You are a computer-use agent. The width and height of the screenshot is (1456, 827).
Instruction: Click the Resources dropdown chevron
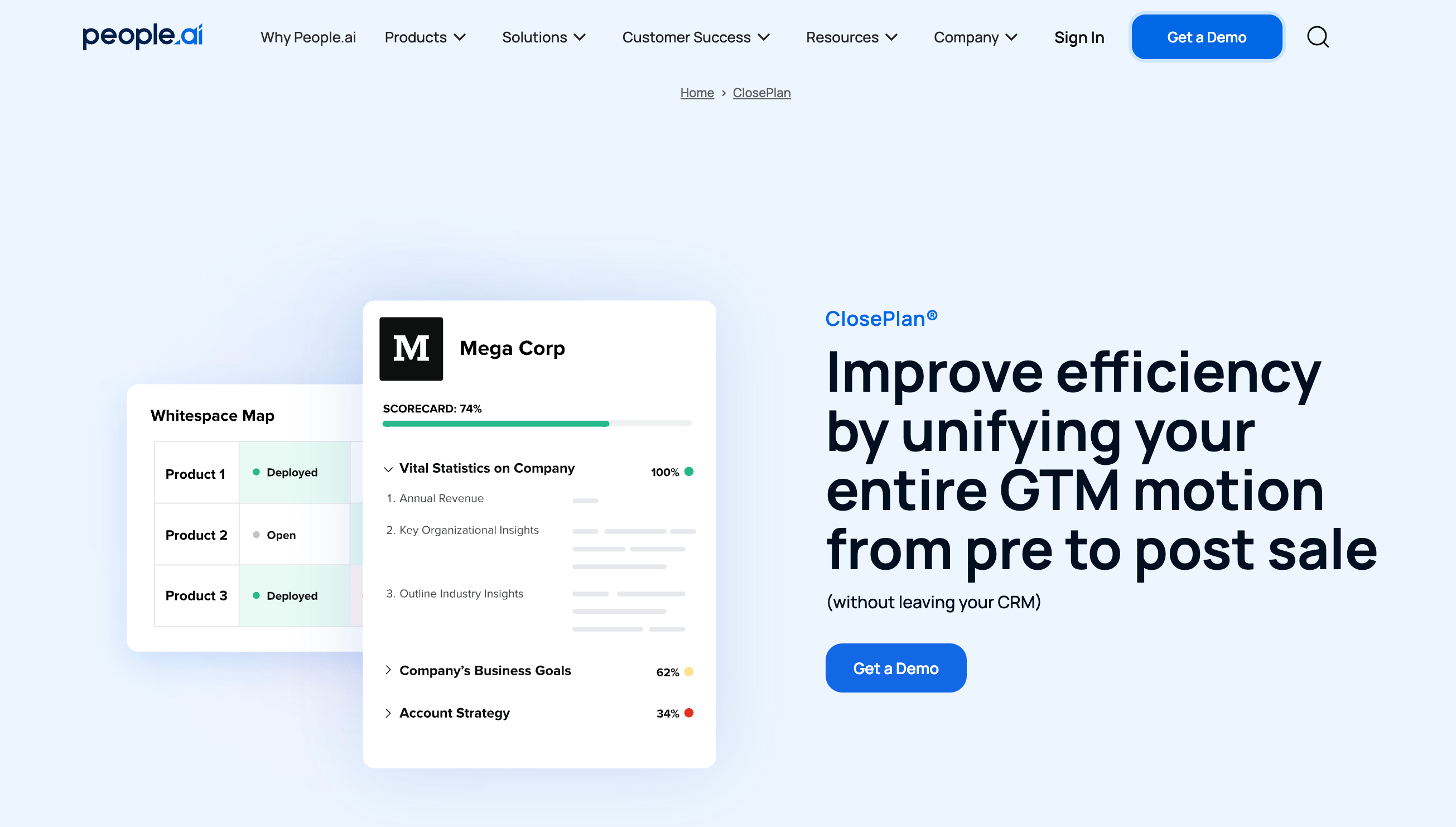click(x=893, y=37)
